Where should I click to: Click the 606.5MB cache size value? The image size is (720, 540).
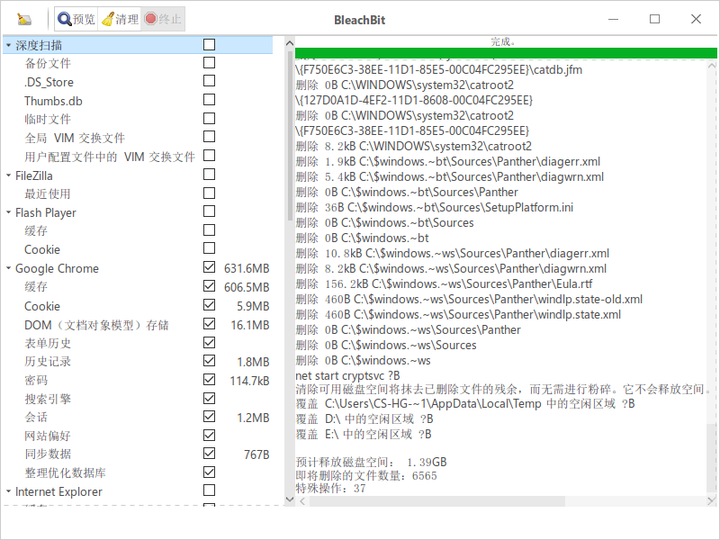click(x=247, y=287)
